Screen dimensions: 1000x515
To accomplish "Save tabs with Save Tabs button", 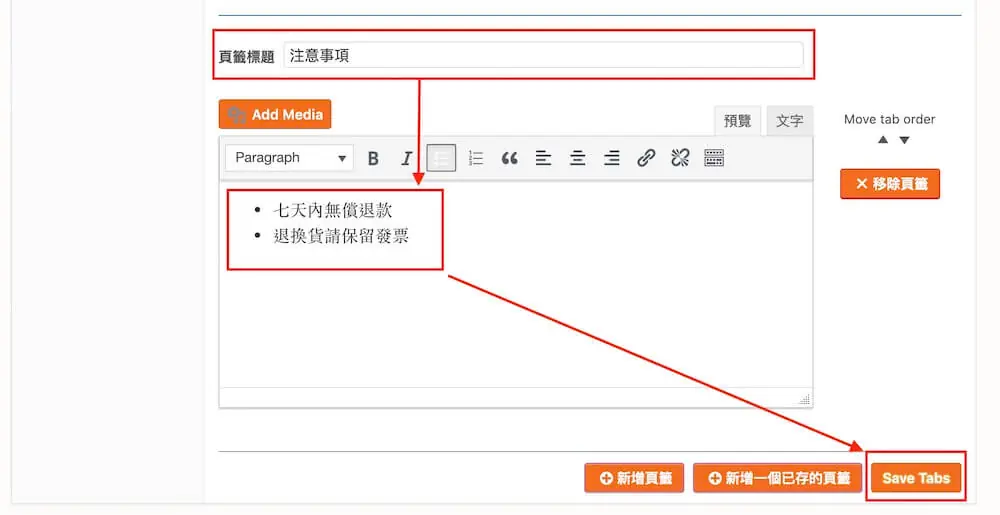I will tap(916, 478).
